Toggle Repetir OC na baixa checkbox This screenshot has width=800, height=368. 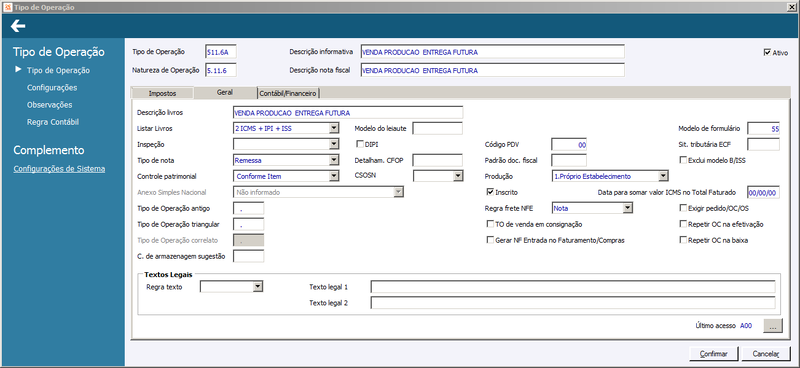pos(683,240)
